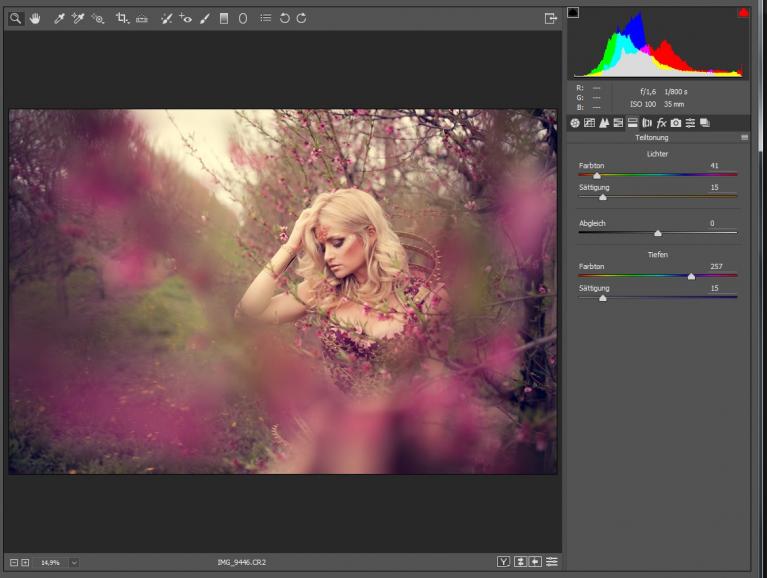767x578 pixels.
Task: Select the Split Toning (Teiltonung) tab
Action: click(632, 123)
